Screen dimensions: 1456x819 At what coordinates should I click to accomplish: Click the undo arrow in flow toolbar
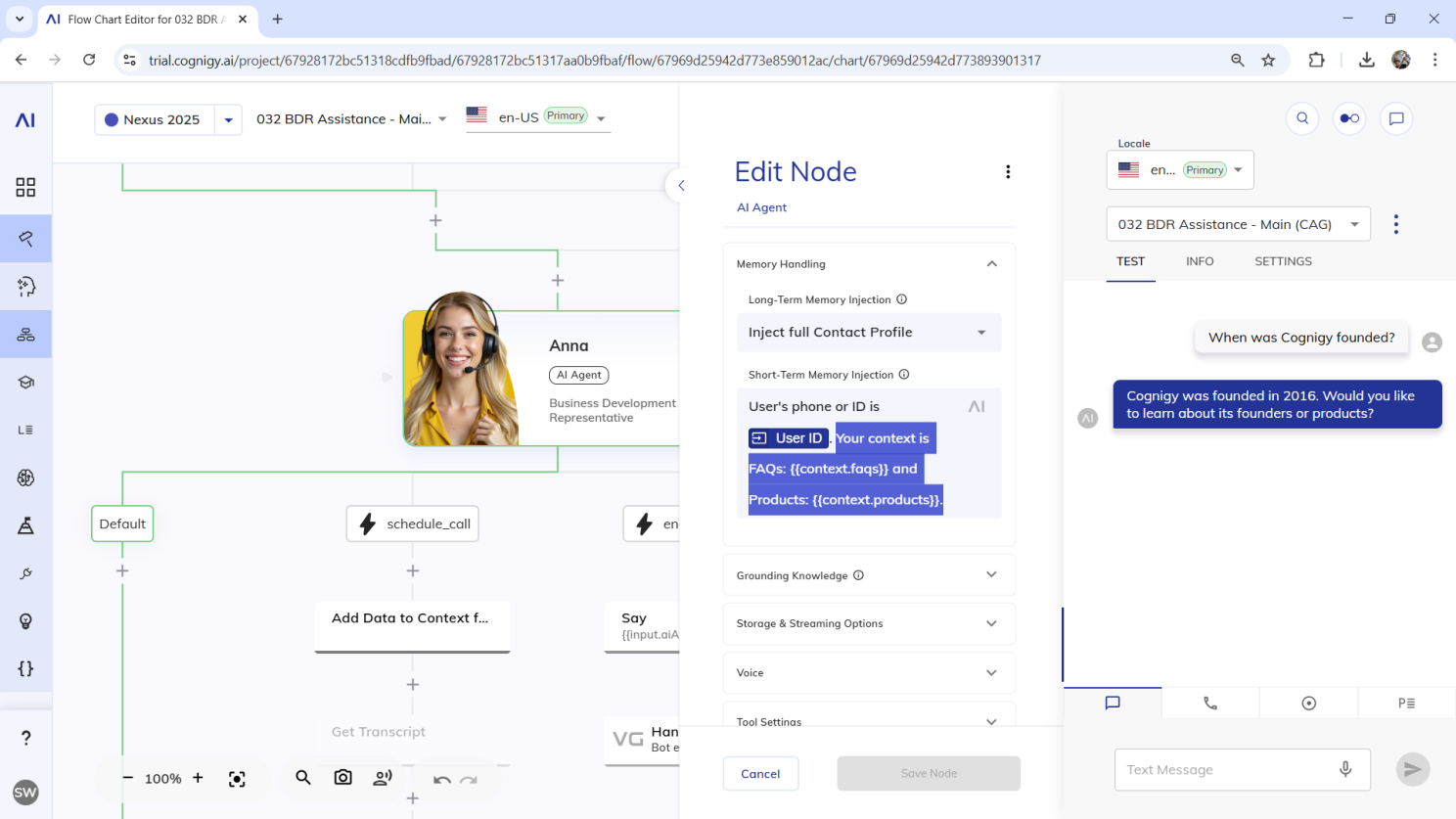coord(442,780)
